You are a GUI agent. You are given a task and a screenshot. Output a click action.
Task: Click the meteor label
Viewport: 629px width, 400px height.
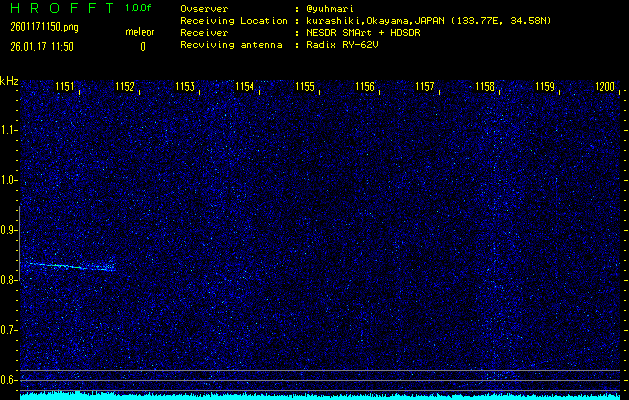coord(140,33)
